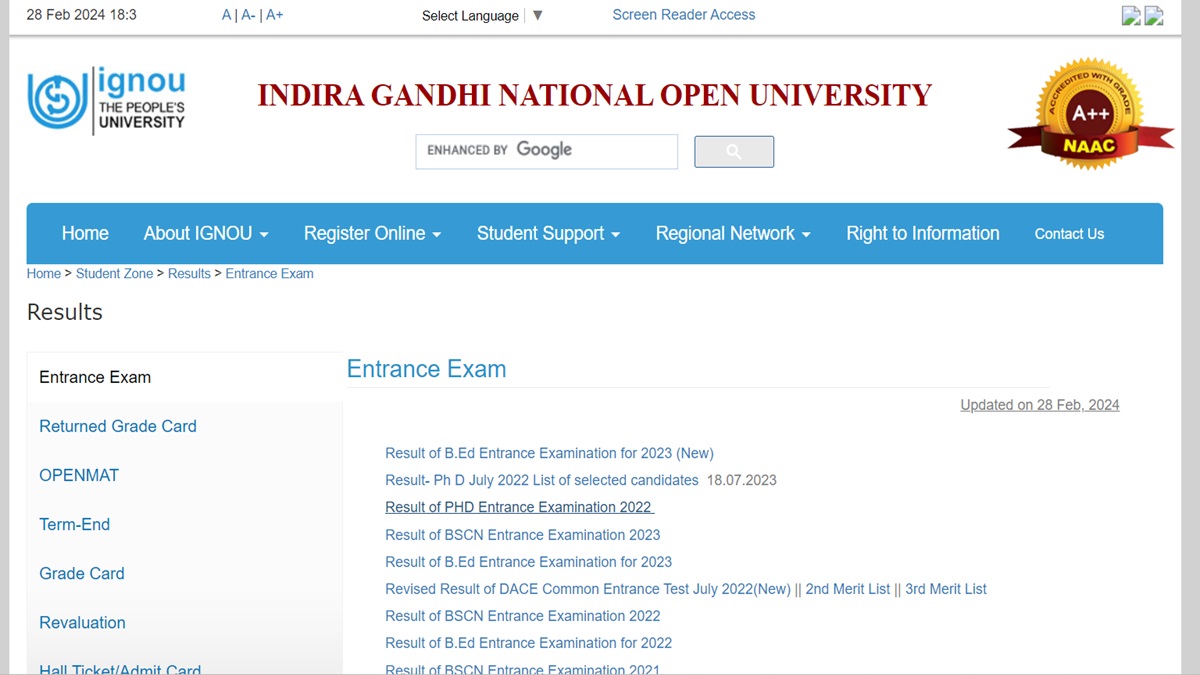Image resolution: width=1200 pixels, height=675 pixels.
Task: Click the 3rd Merit List link
Action: pos(945,589)
